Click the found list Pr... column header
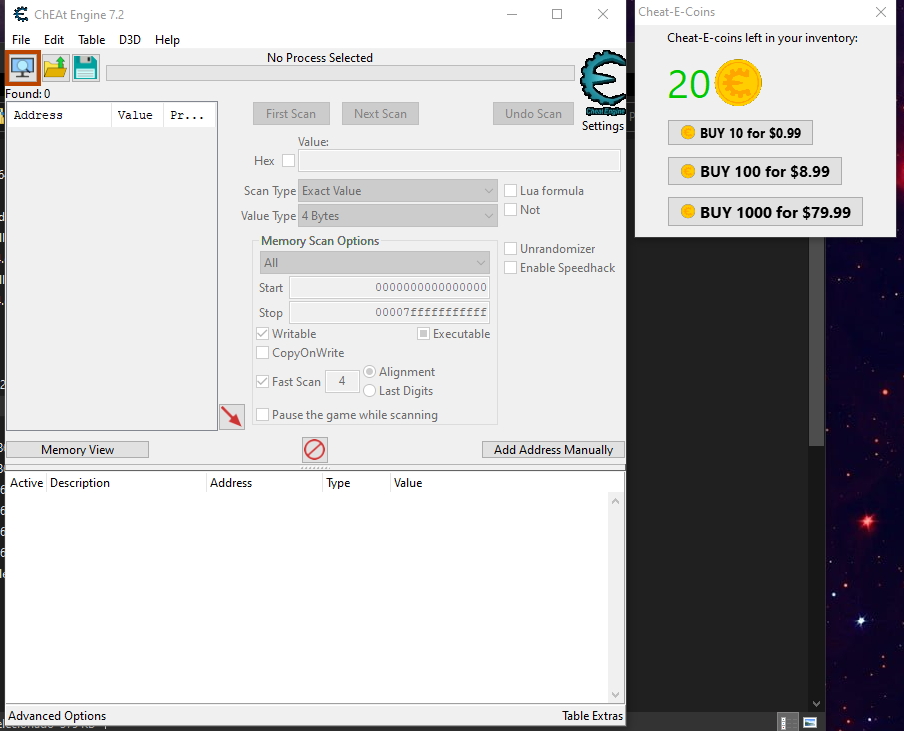 click(x=189, y=115)
